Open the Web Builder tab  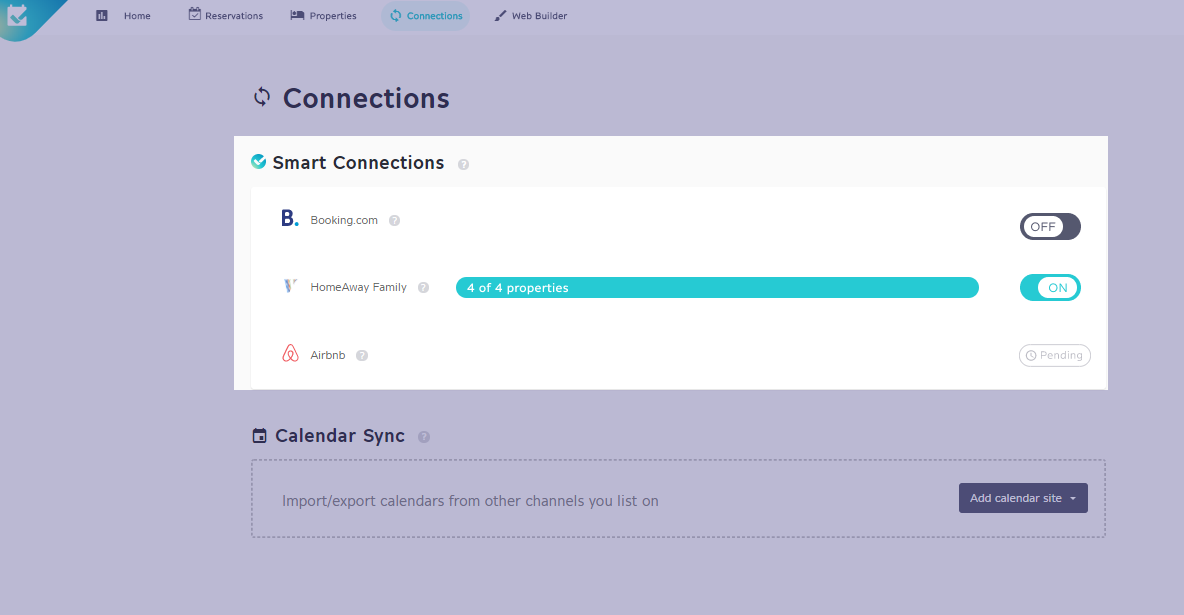point(531,16)
